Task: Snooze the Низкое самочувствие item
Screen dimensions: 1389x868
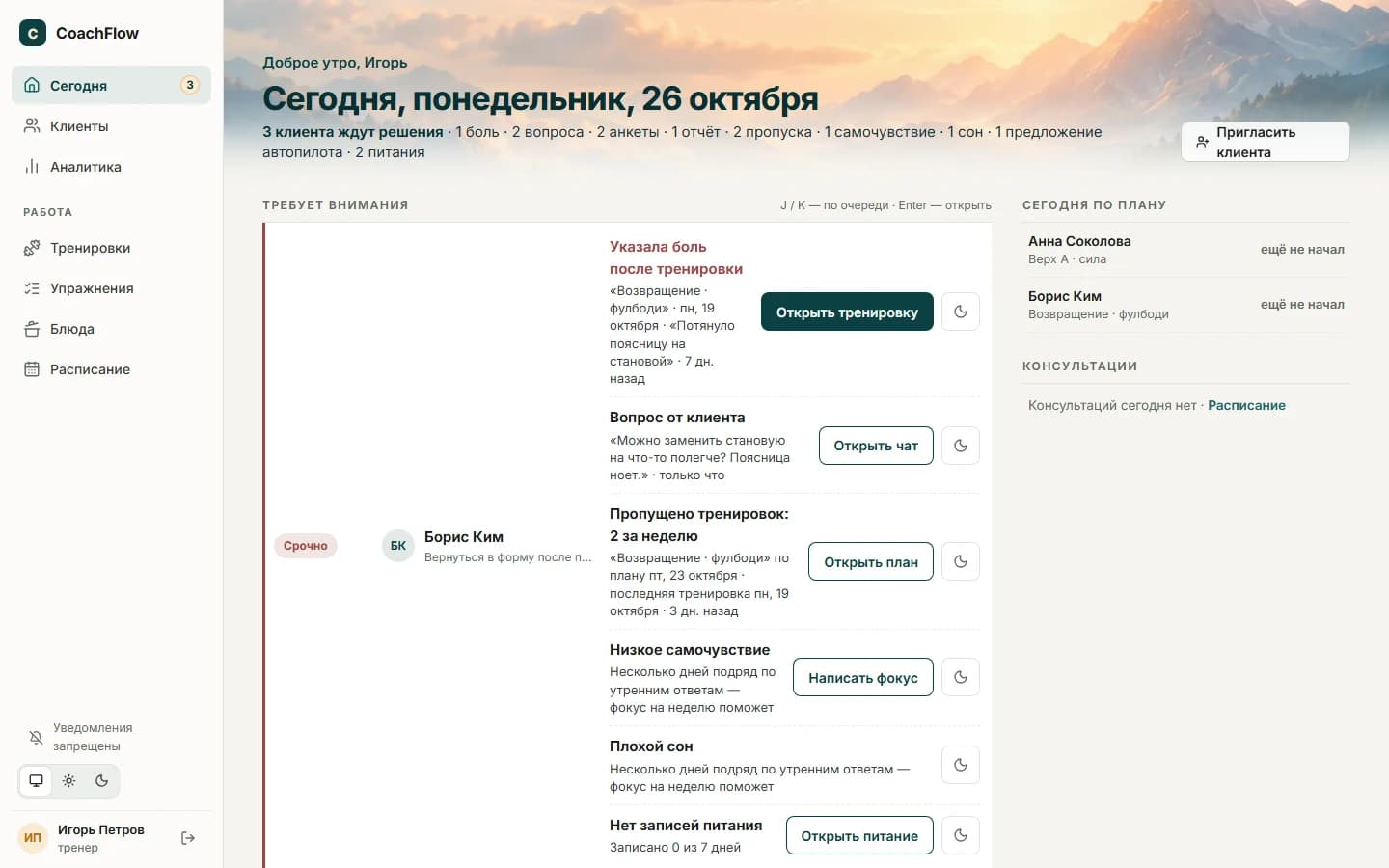Action: (961, 677)
